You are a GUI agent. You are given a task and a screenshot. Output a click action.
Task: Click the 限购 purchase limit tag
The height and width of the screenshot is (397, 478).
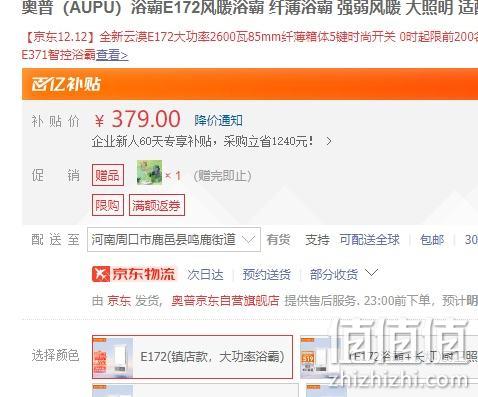[x=108, y=205]
